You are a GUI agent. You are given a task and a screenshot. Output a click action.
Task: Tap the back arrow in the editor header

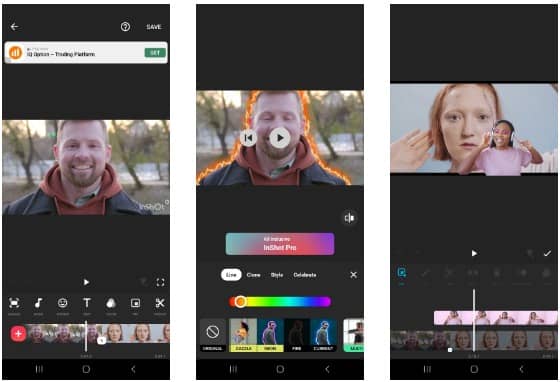tap(15, 27)
